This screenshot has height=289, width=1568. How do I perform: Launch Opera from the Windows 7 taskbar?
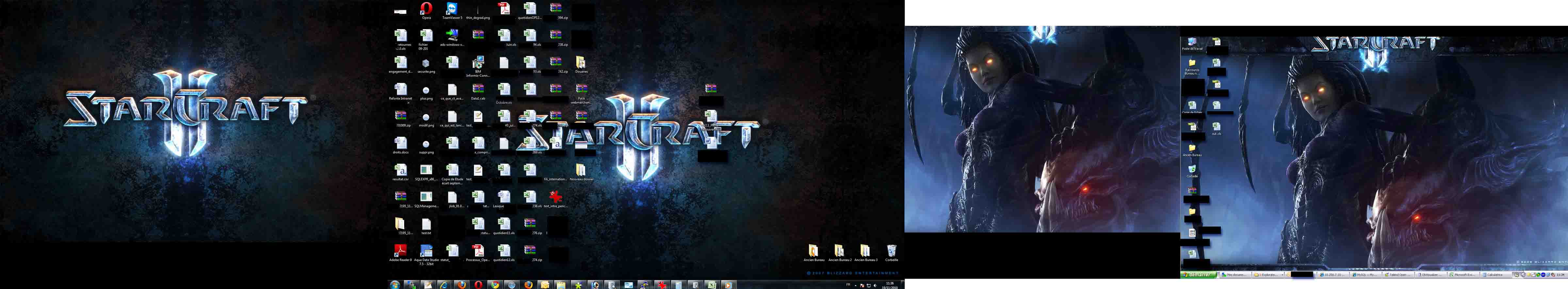(479, 285)
